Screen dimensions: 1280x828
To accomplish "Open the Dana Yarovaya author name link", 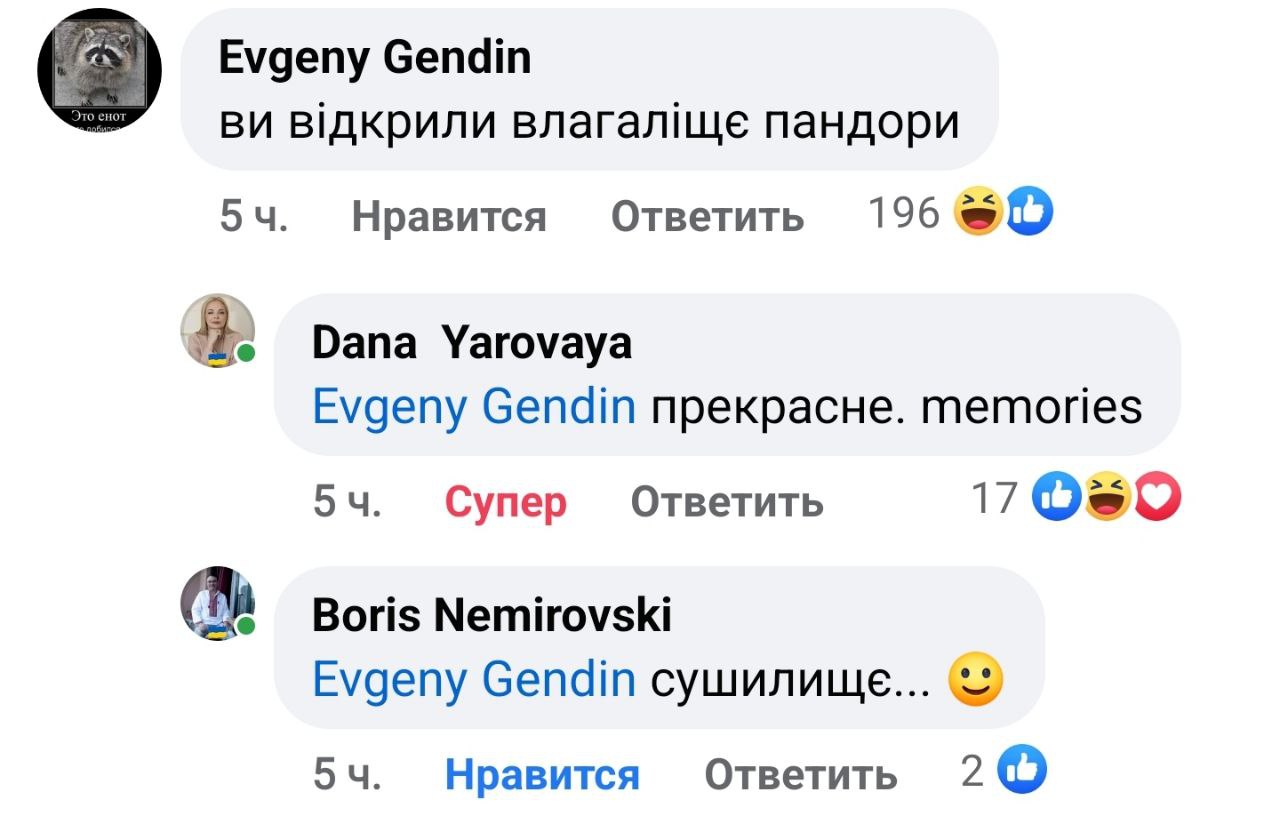I will [472, 344].
